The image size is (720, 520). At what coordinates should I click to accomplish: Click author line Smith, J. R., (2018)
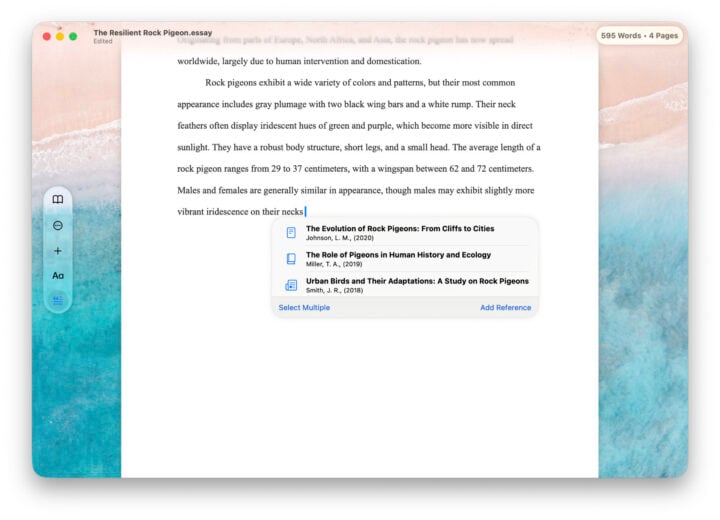pos(335,290)
